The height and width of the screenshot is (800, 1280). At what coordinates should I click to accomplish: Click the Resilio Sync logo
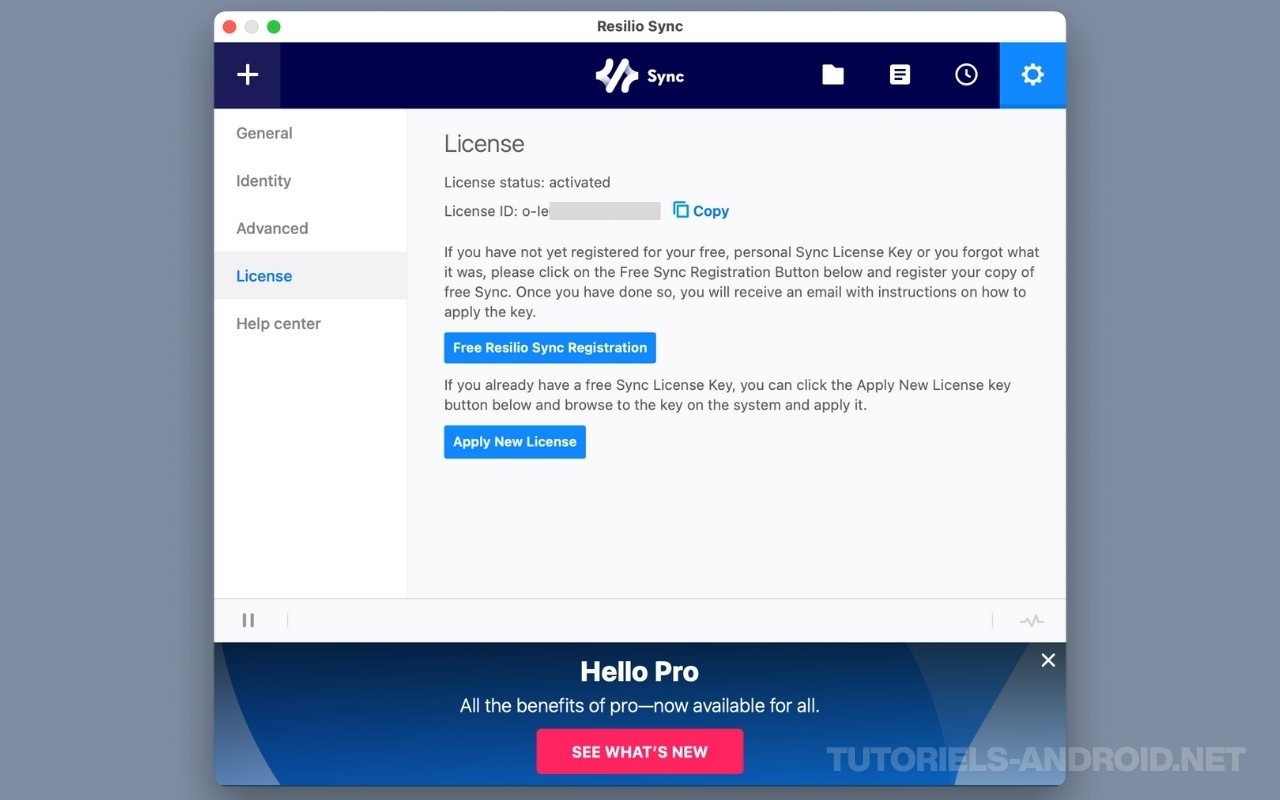point(639,76)
